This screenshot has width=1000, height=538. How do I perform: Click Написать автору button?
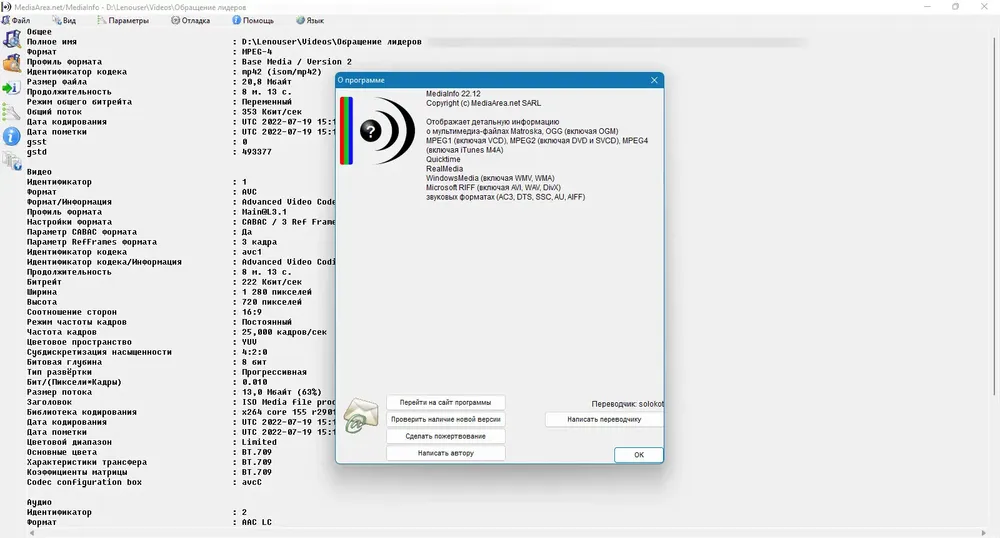pos(446,453)
